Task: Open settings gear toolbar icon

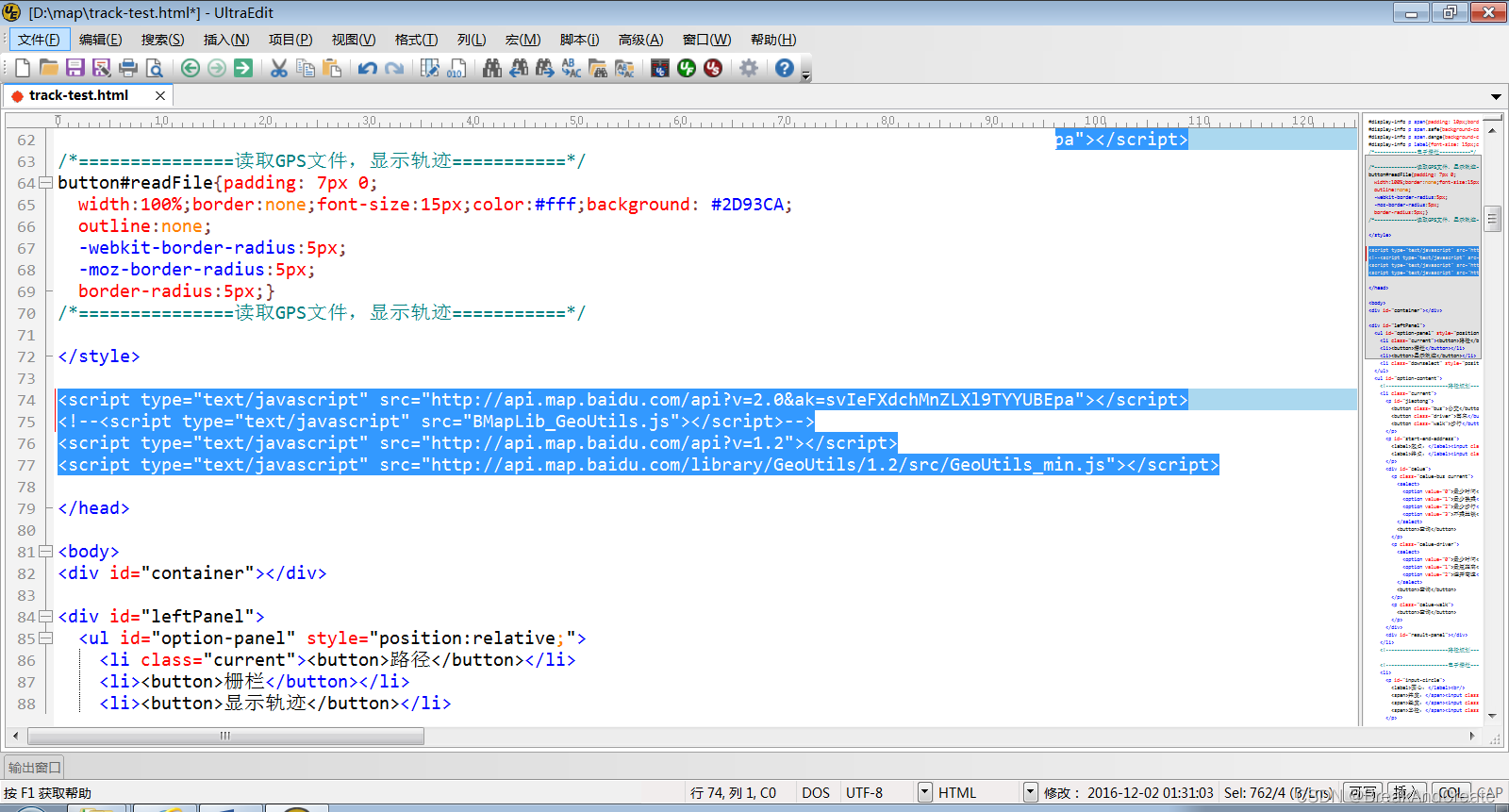Action: click(x=749, y=68)
